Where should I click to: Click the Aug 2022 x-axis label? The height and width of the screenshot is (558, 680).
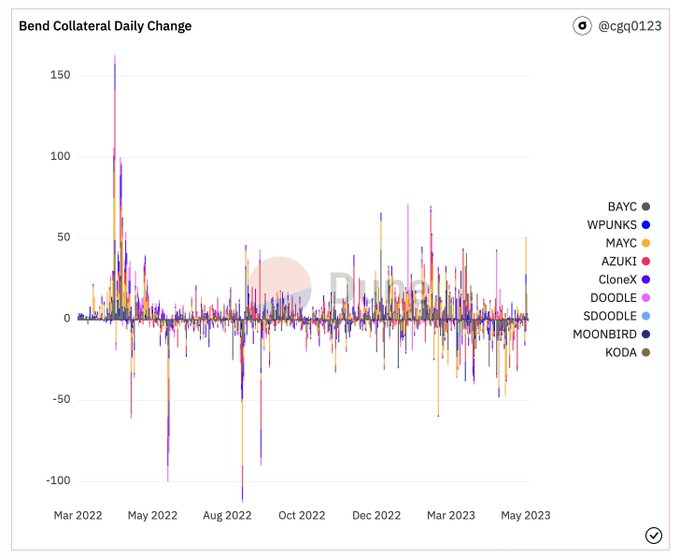(227, 516)
